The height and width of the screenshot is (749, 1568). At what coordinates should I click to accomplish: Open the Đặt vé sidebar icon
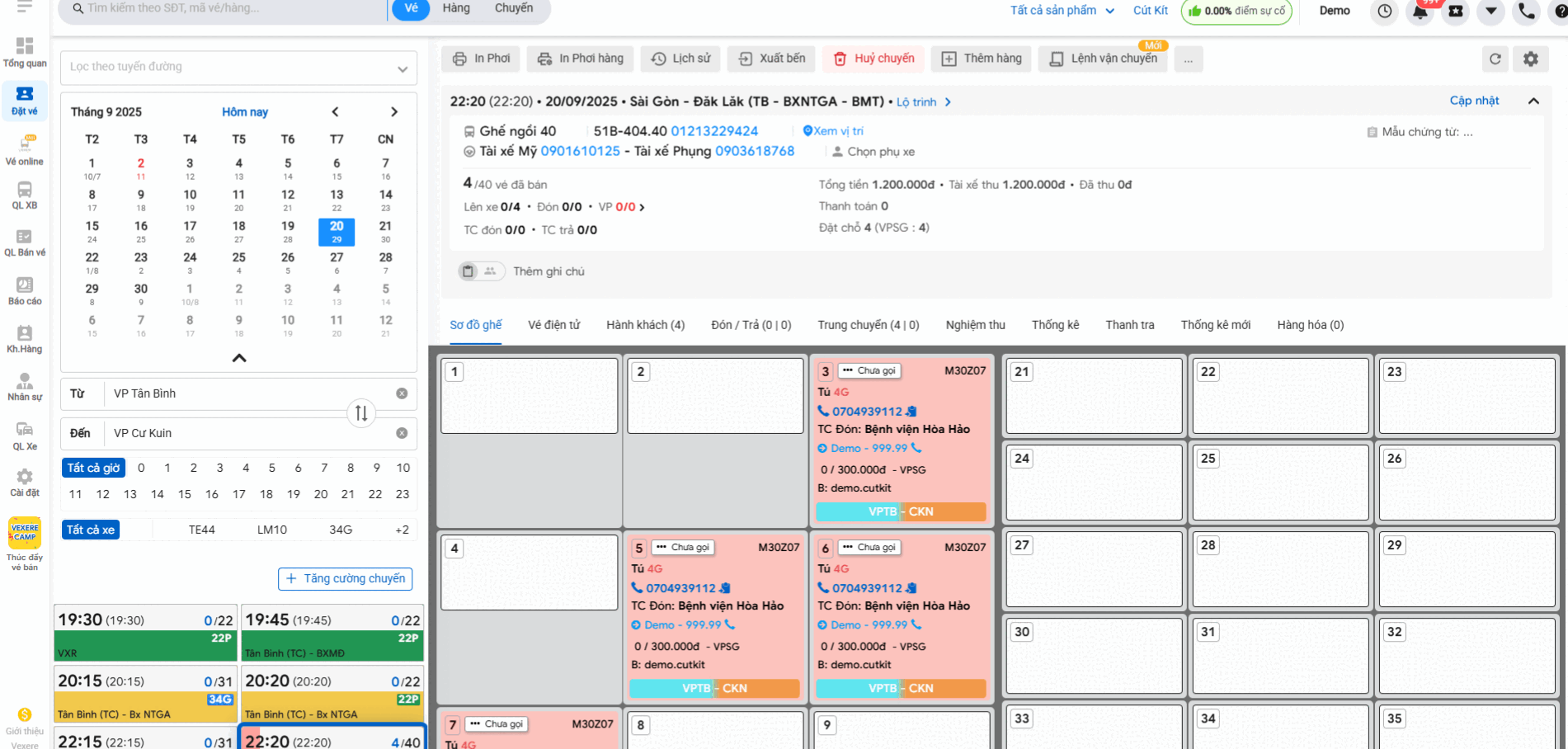pyautogui.click(x=25, y=101)
